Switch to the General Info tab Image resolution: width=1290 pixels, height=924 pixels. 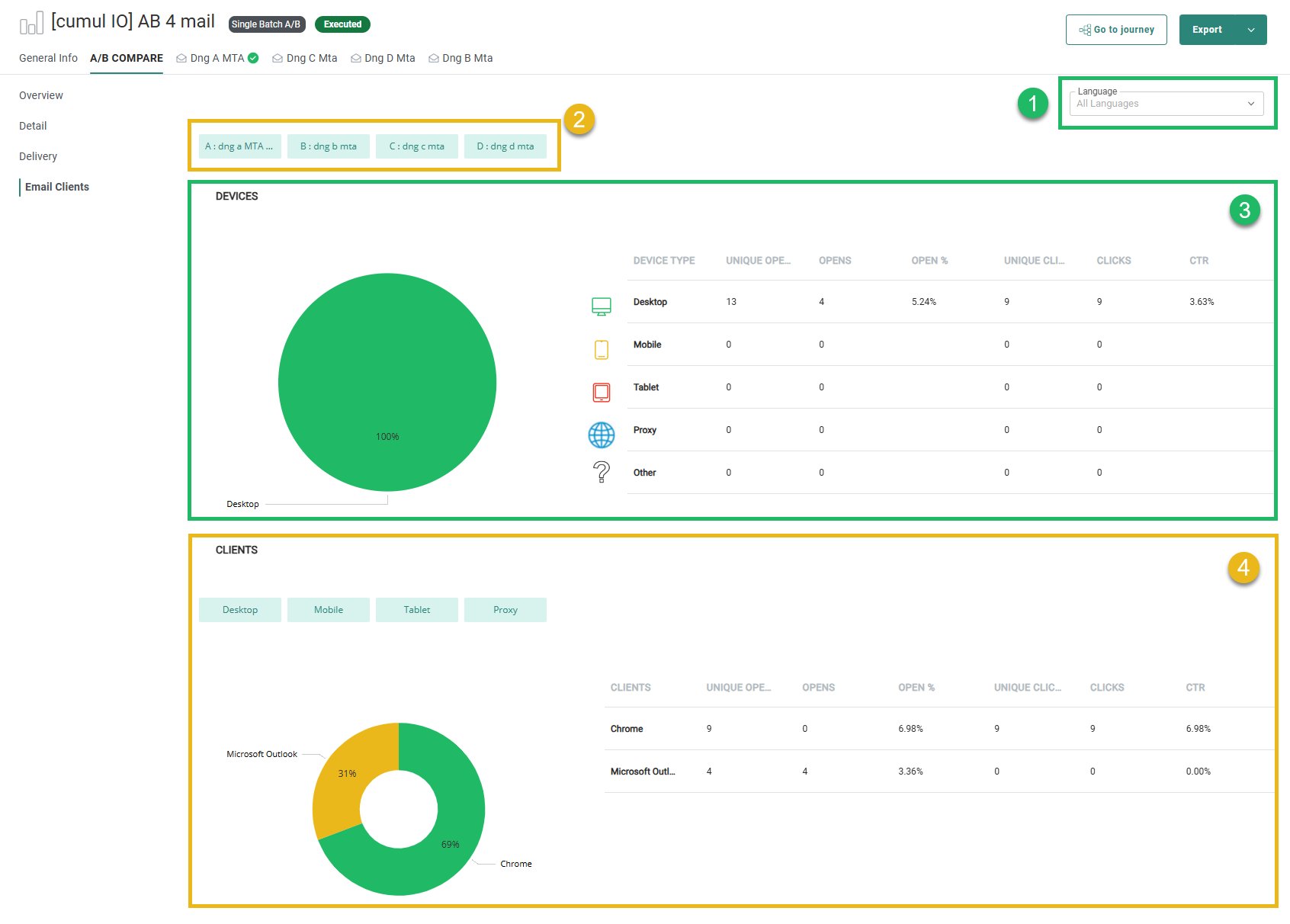coord(48,58)
